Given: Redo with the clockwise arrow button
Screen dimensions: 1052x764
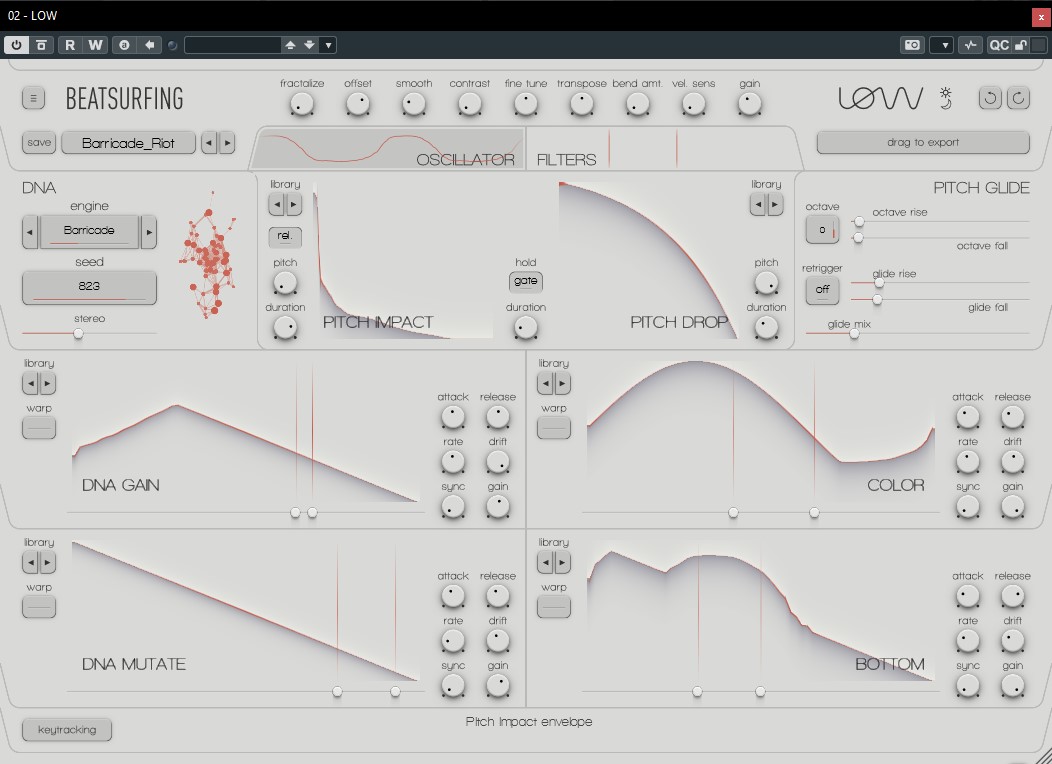Looking at the screenshot, I should 1018,98.
